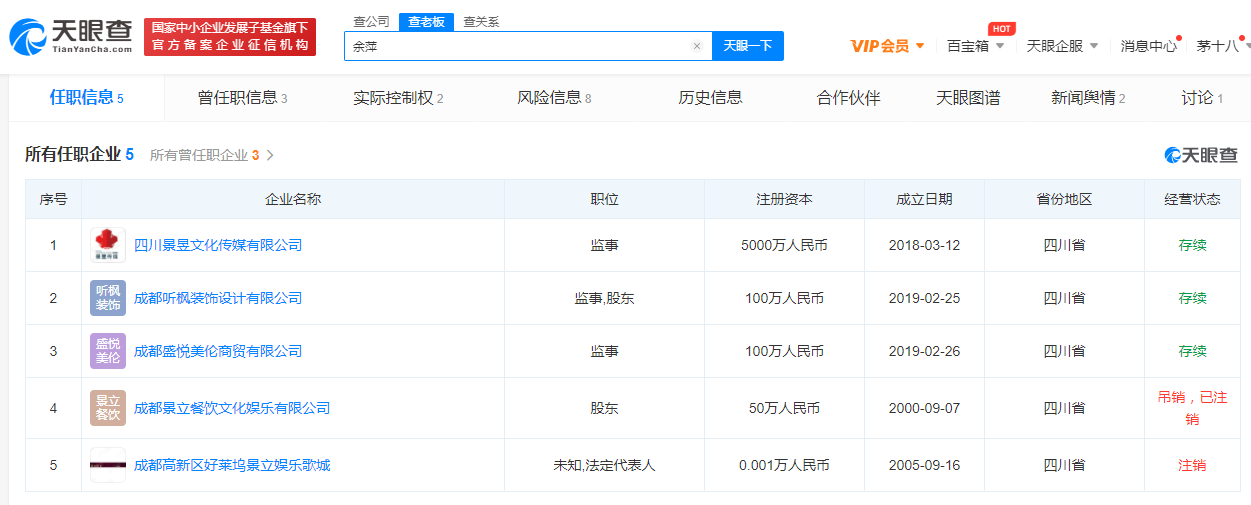Image resolution: width=1251 pixels, height=505 pixels.
Task: Click the 经营状态 column header
Action: (x=1192, y=199)
